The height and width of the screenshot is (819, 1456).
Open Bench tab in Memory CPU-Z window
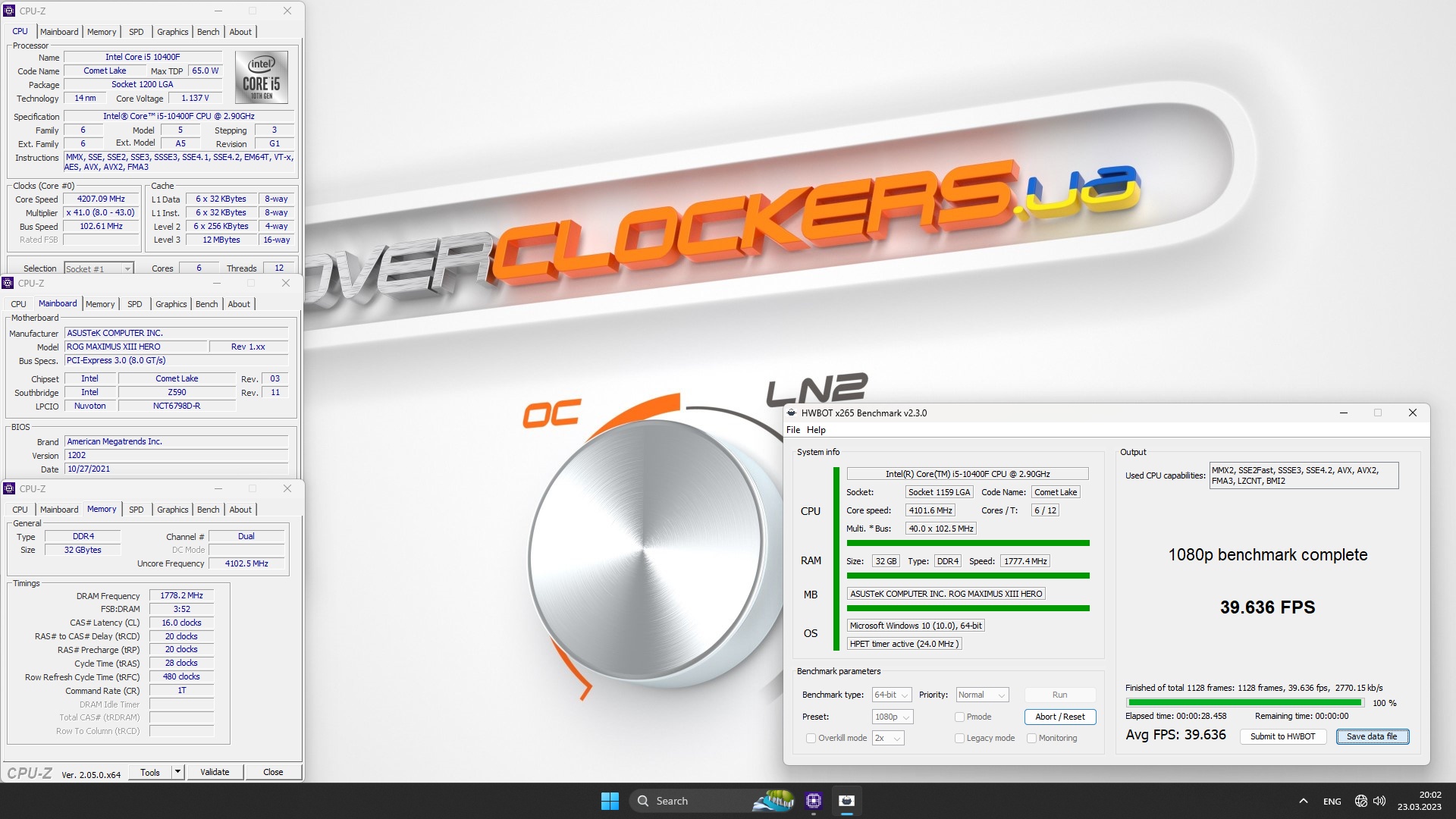209,510
